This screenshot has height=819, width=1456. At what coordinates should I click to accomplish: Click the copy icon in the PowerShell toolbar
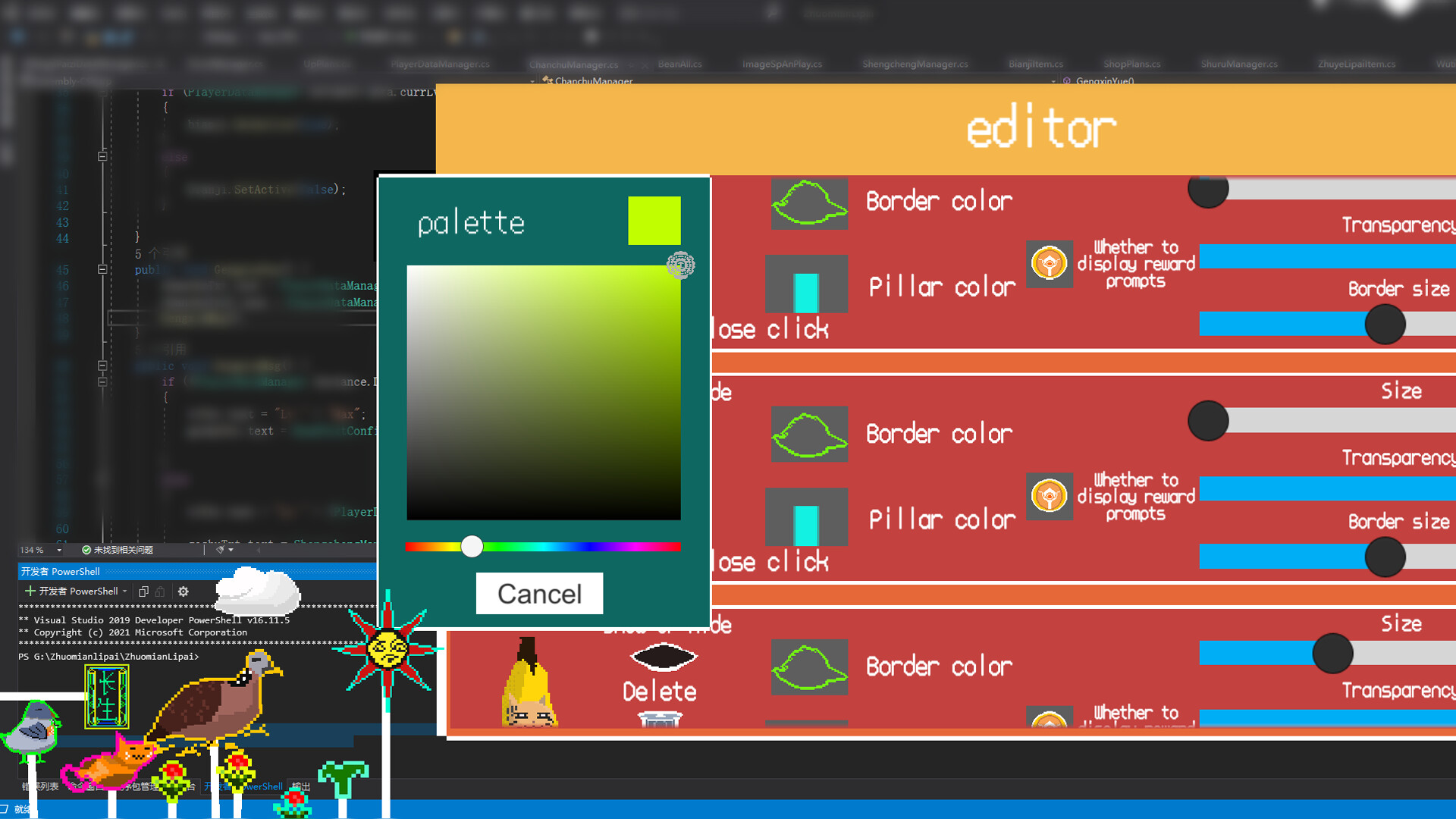coord(143,591)
